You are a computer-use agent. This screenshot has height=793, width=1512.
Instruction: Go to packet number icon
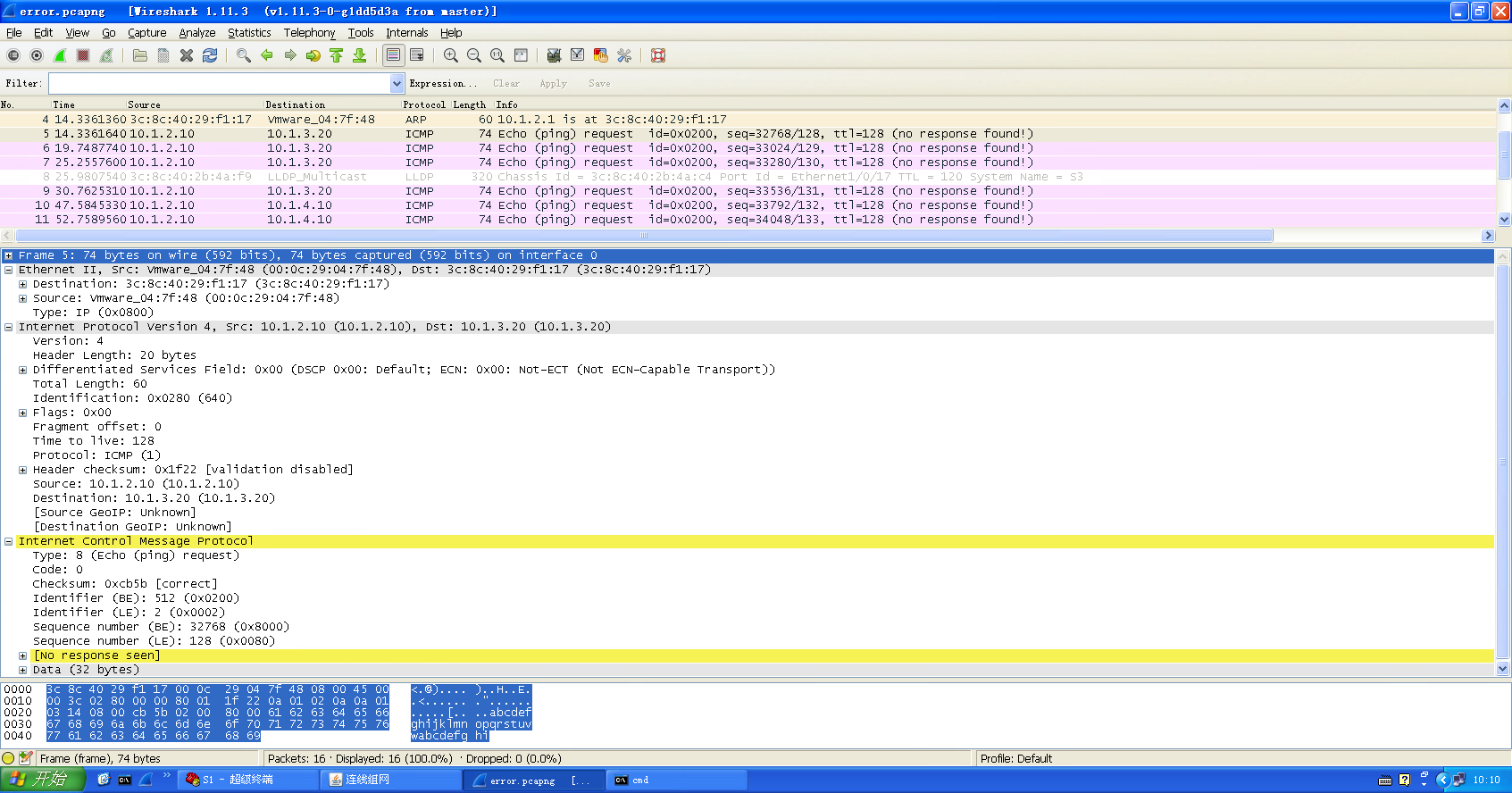coord(313,55)
